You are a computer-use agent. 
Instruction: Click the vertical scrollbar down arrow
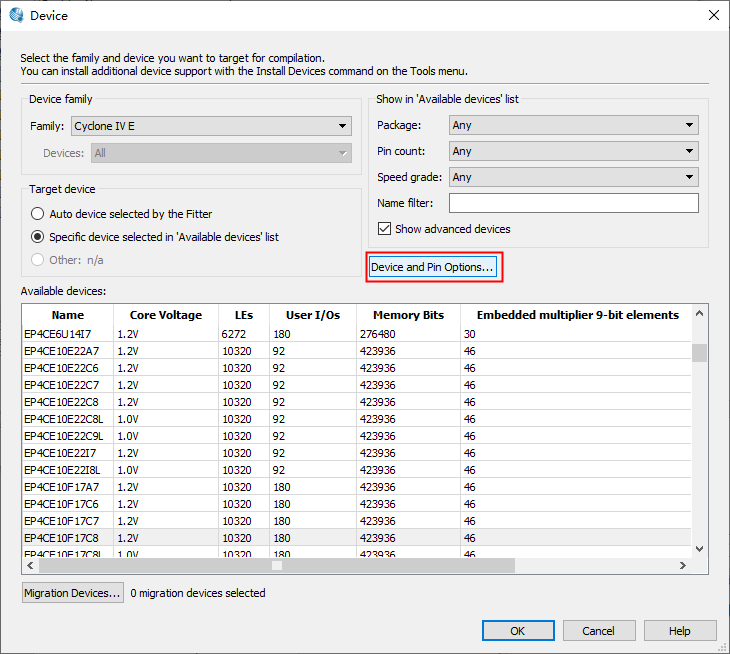(x=700, y=548)
